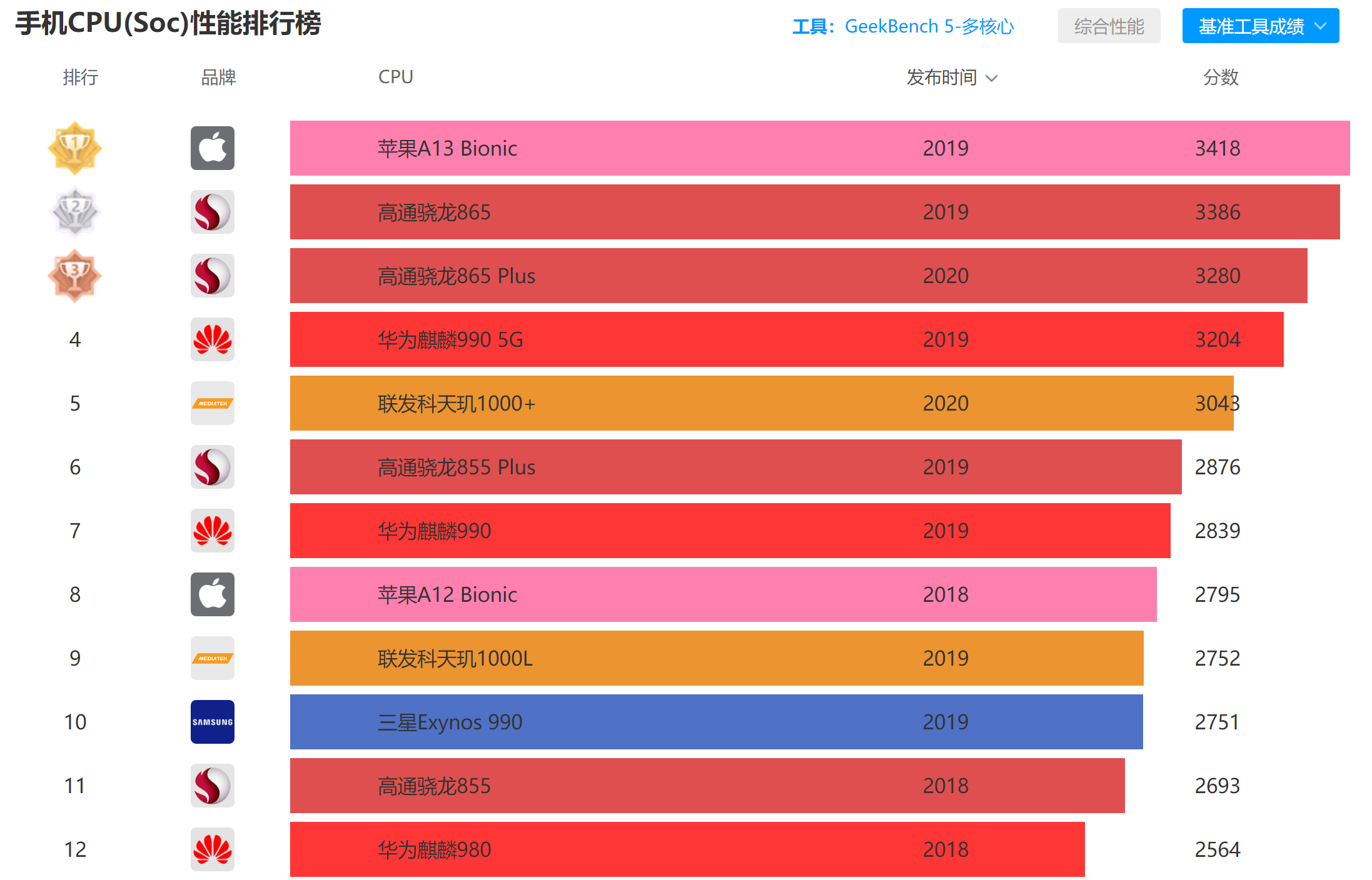1372x880 pixels.
Task: Click the Huawei logo beside 华为麒麟980
Action: tap(212, 849)
